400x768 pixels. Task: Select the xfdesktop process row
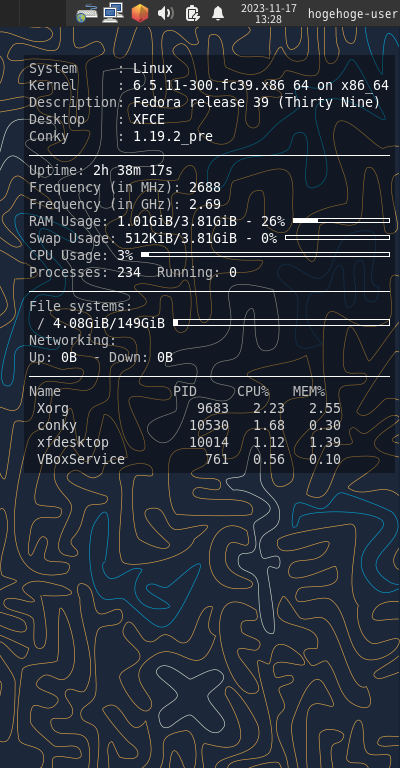click(x=185, y=443)
